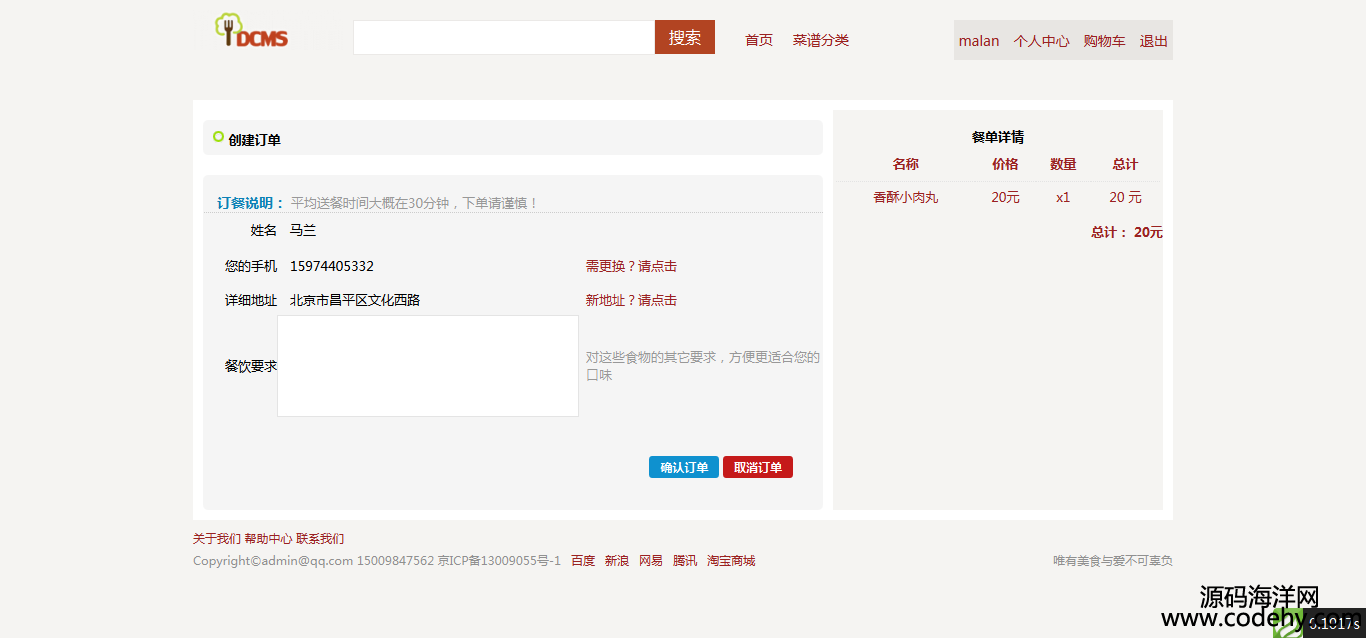
Task: Open 网易 footer link
Action: 651,561
